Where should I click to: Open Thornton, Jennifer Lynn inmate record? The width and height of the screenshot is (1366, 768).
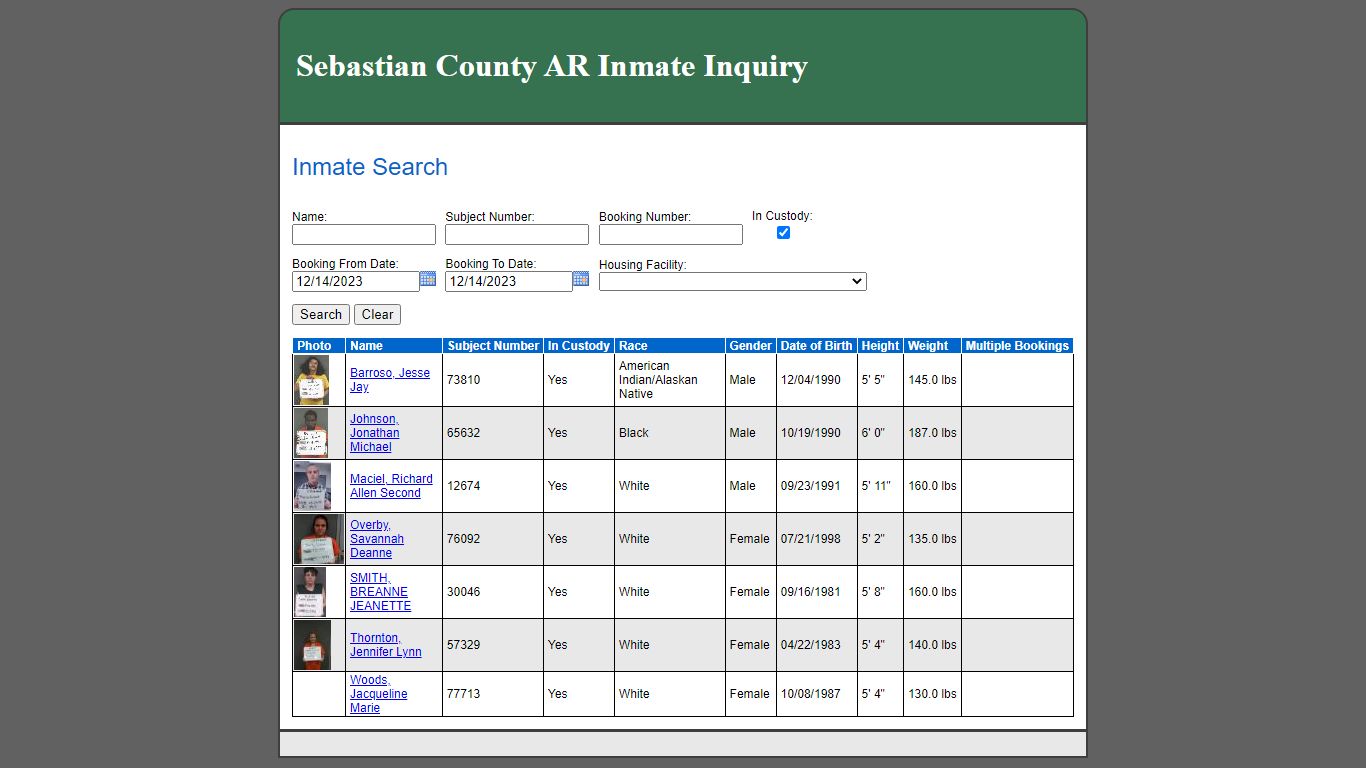[386, 645]
